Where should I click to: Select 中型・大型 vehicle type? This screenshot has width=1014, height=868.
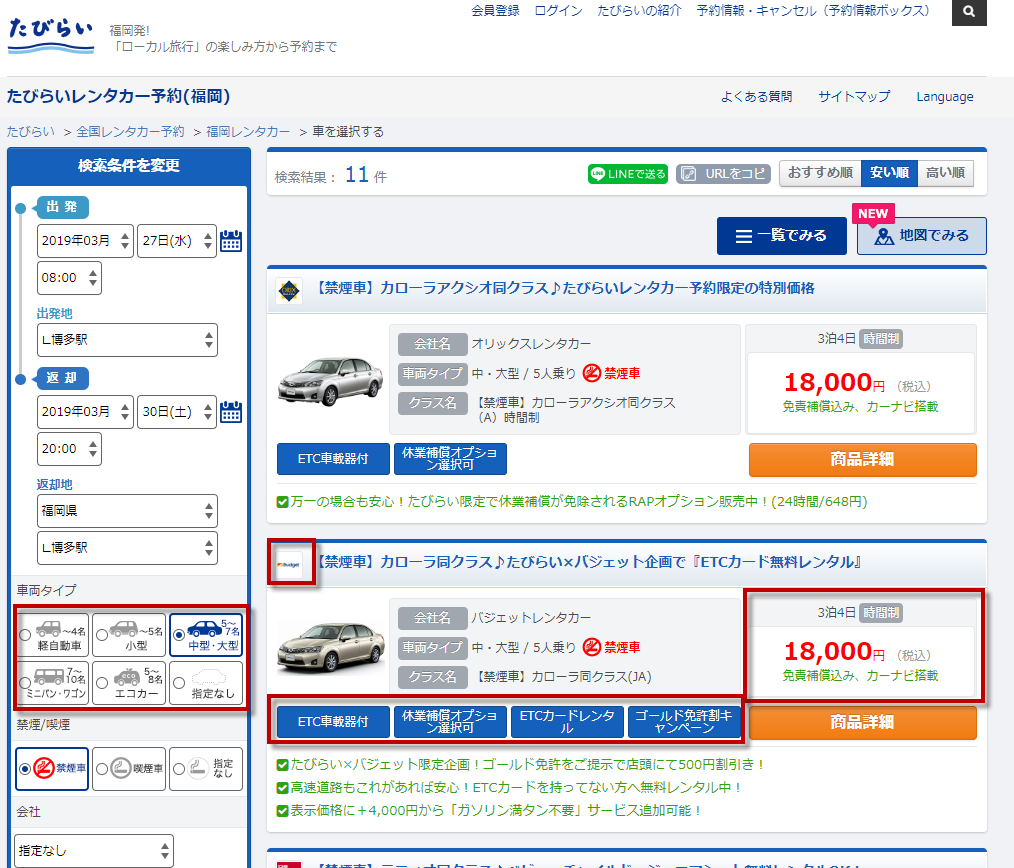[206, 636]
